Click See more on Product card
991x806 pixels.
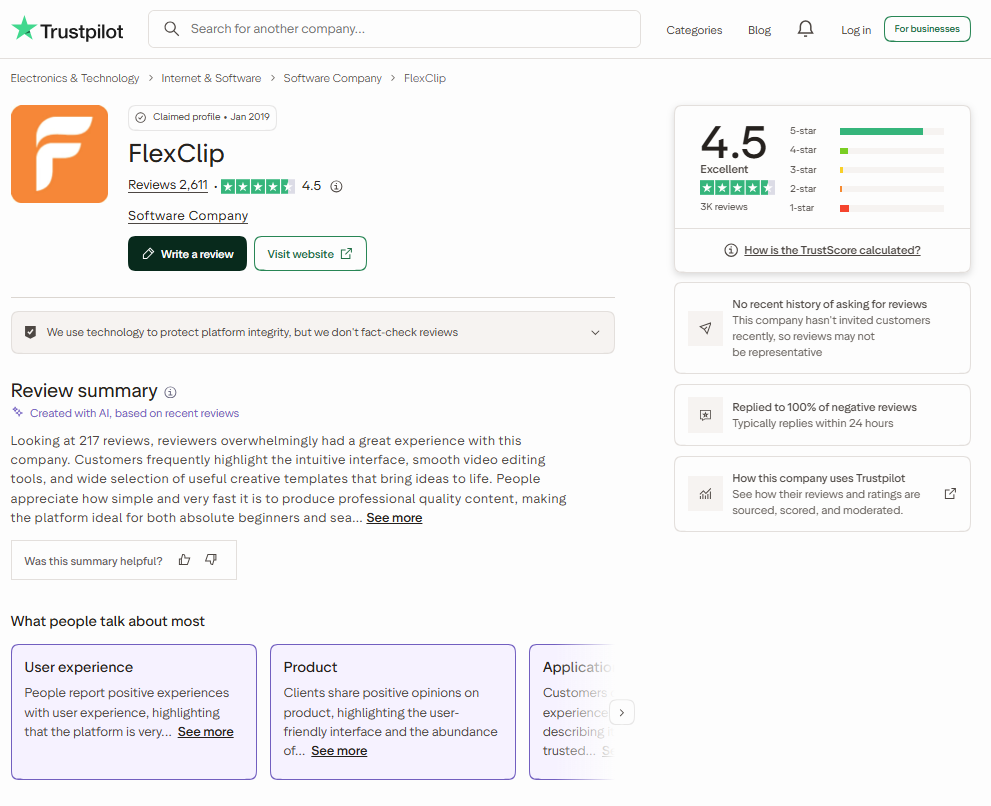[339, 751]
